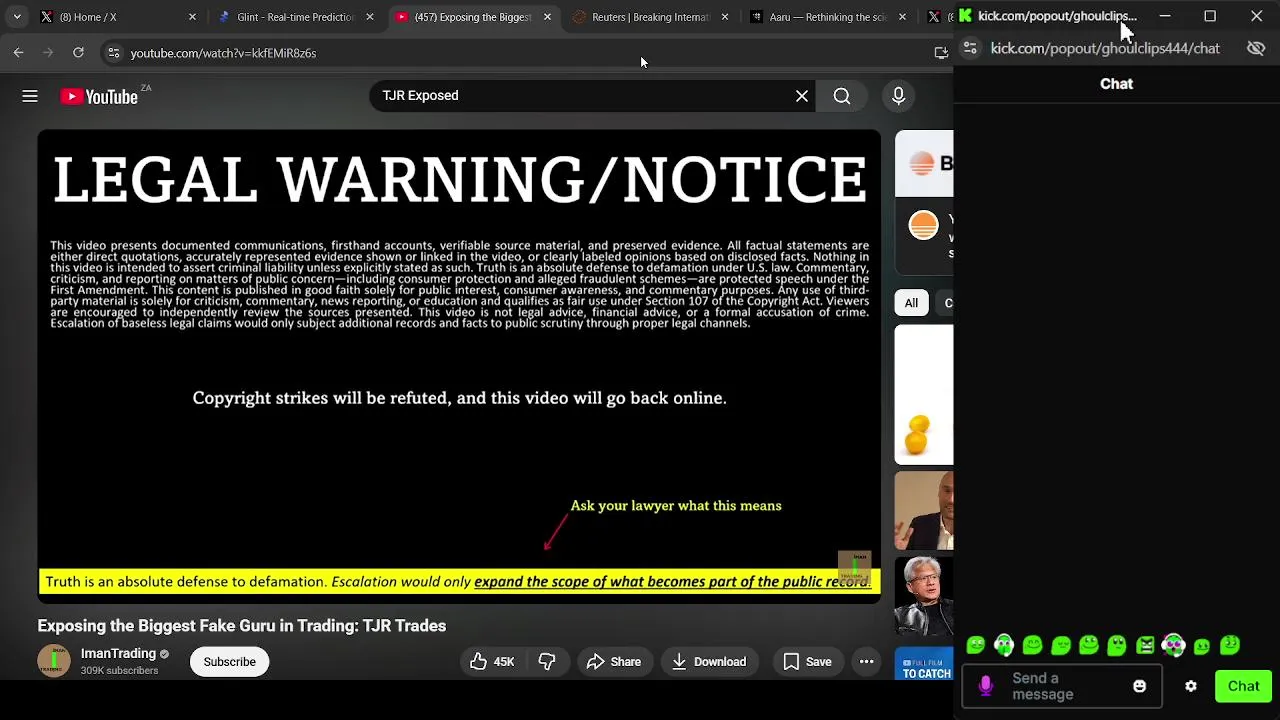Close the Aaru tab
The width and height of the screenshot is (1280, 720).
902,17
